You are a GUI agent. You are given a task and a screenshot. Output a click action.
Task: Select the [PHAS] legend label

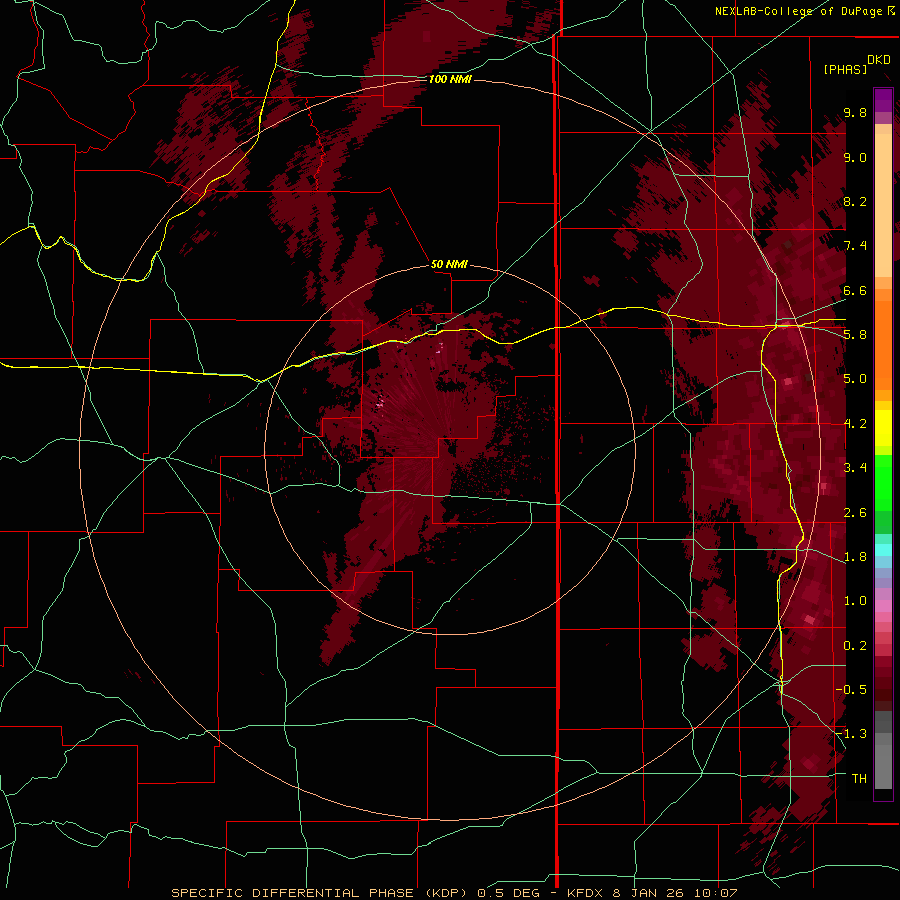pyautogui.click(x=845, y=69)
